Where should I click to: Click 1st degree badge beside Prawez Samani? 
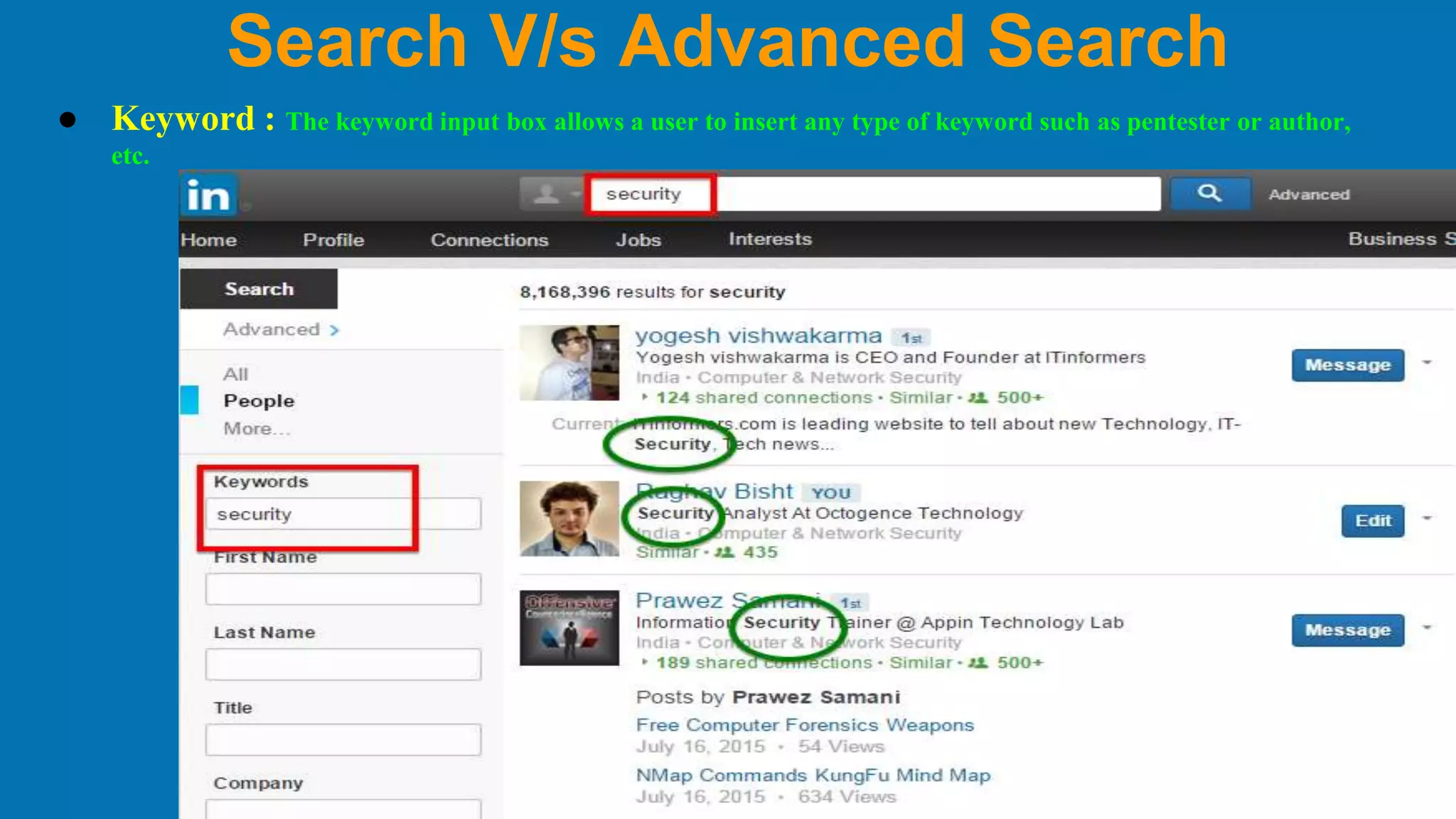(850, 603)
